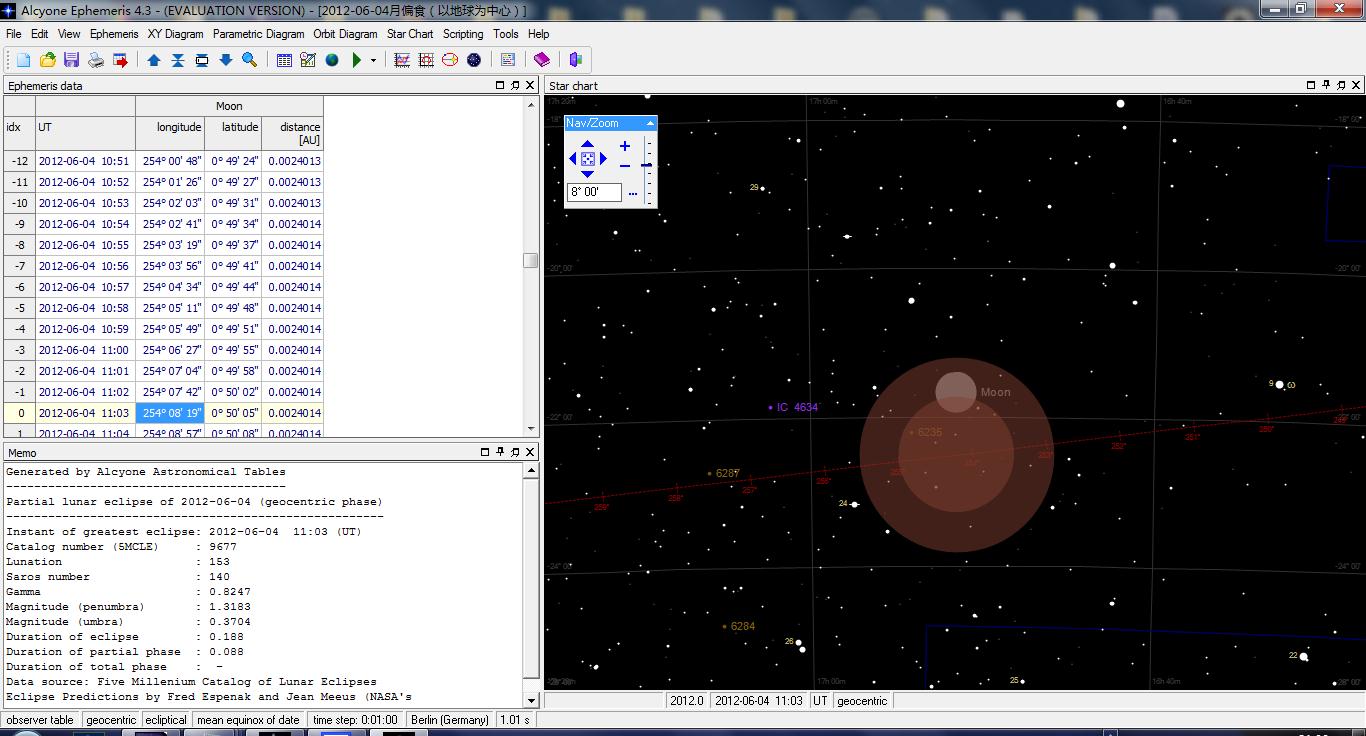Open the Help menu
Viewport: 1366px width, 736px height.
(x=538, y=34)
